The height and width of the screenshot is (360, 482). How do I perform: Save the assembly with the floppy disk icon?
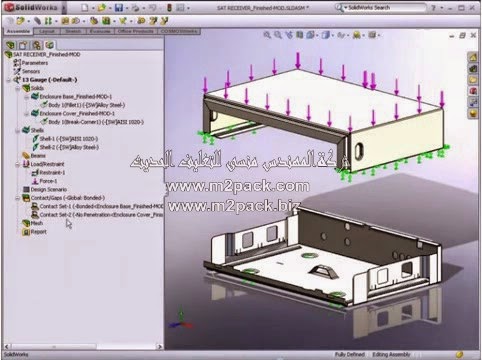(119, 7)
